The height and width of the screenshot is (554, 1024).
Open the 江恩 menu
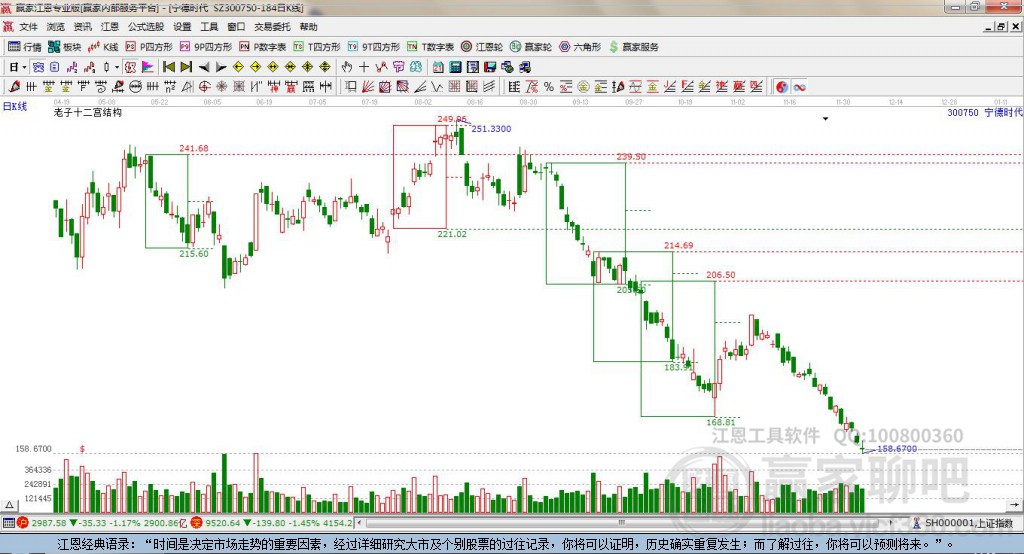(x=110, y=27)
